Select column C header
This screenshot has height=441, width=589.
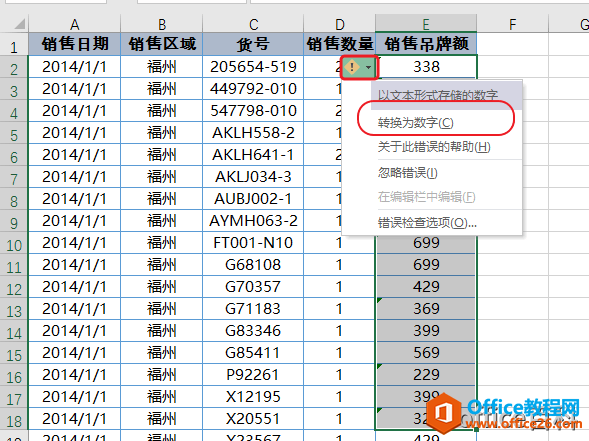(253, 24)
